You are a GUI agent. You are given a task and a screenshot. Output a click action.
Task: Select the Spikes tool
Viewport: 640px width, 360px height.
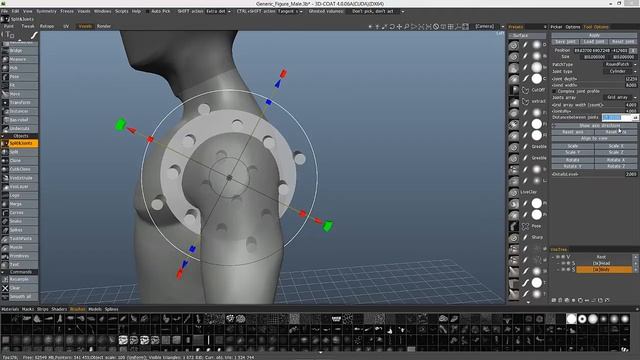click(20, 230)
